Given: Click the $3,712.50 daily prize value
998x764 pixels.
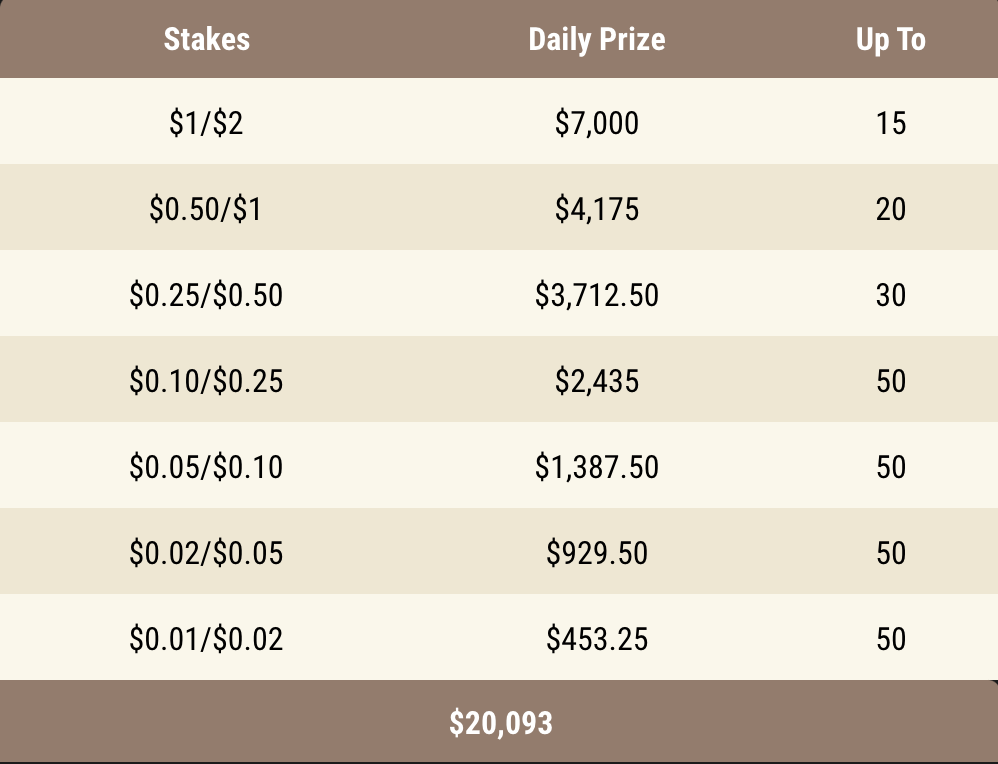Looking at the screenshot, I should pos(596,295).
